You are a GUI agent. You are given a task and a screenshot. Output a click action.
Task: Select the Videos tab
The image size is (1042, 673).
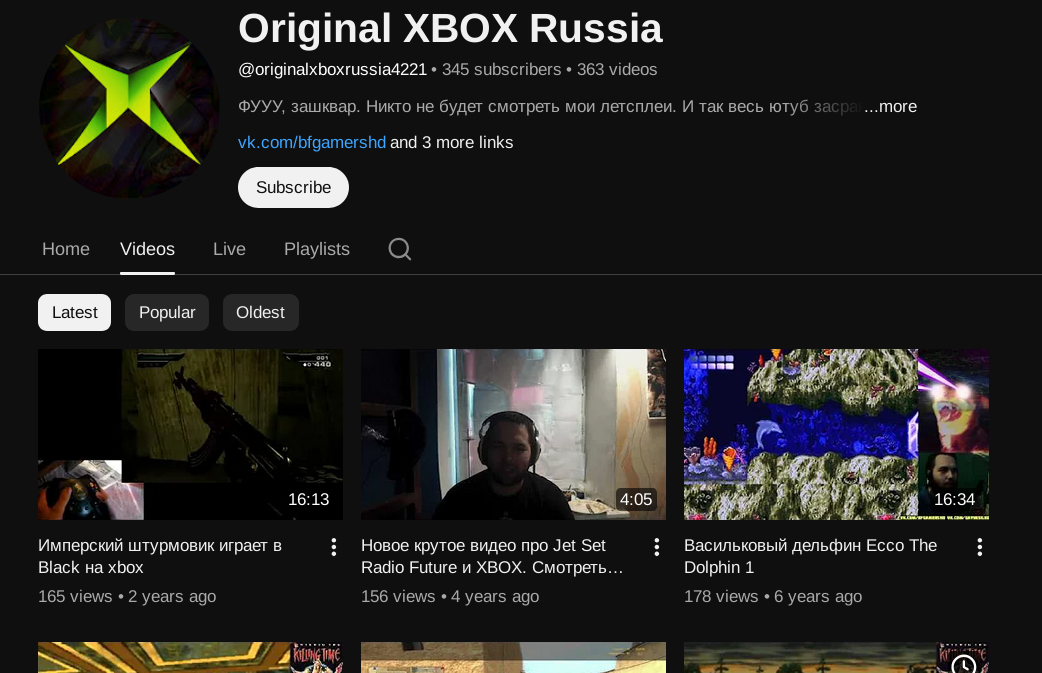click(148, 249)
